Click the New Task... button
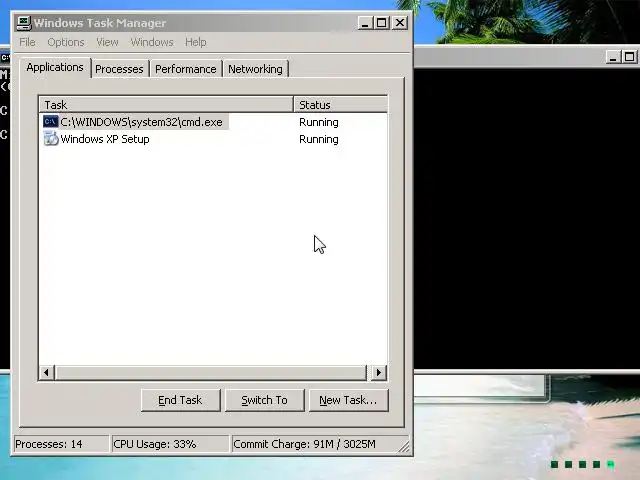Image resolution: width=640 pixels, height=480 pixels. (349, 400)
